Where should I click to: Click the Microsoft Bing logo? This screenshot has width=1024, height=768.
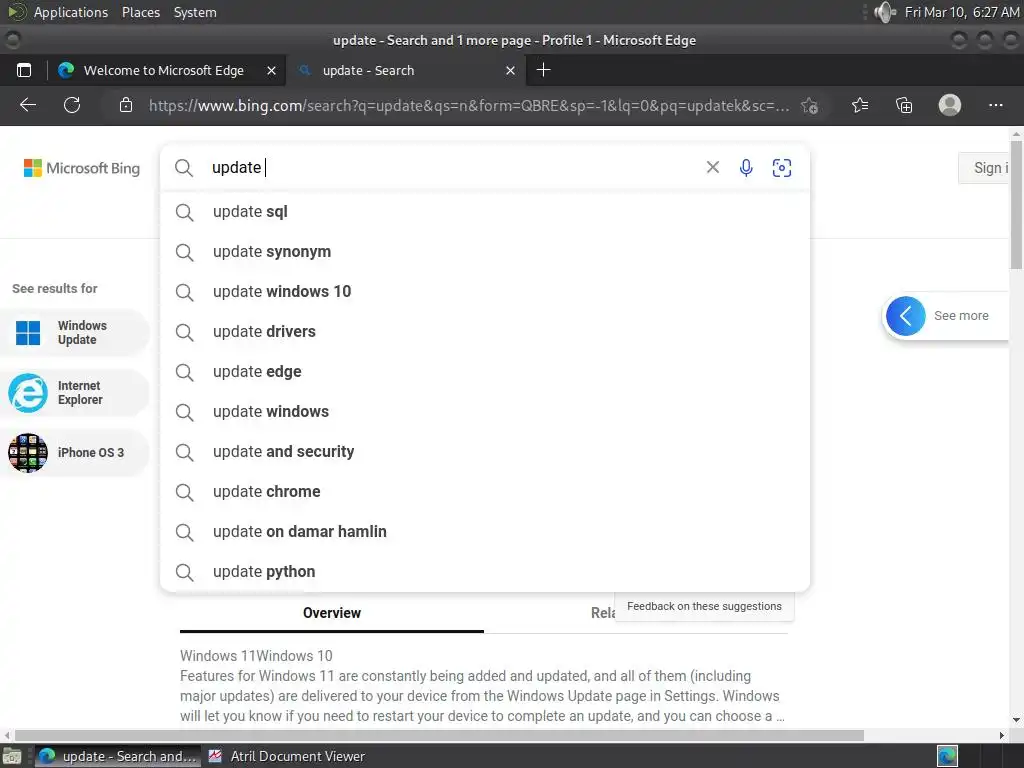82,168
